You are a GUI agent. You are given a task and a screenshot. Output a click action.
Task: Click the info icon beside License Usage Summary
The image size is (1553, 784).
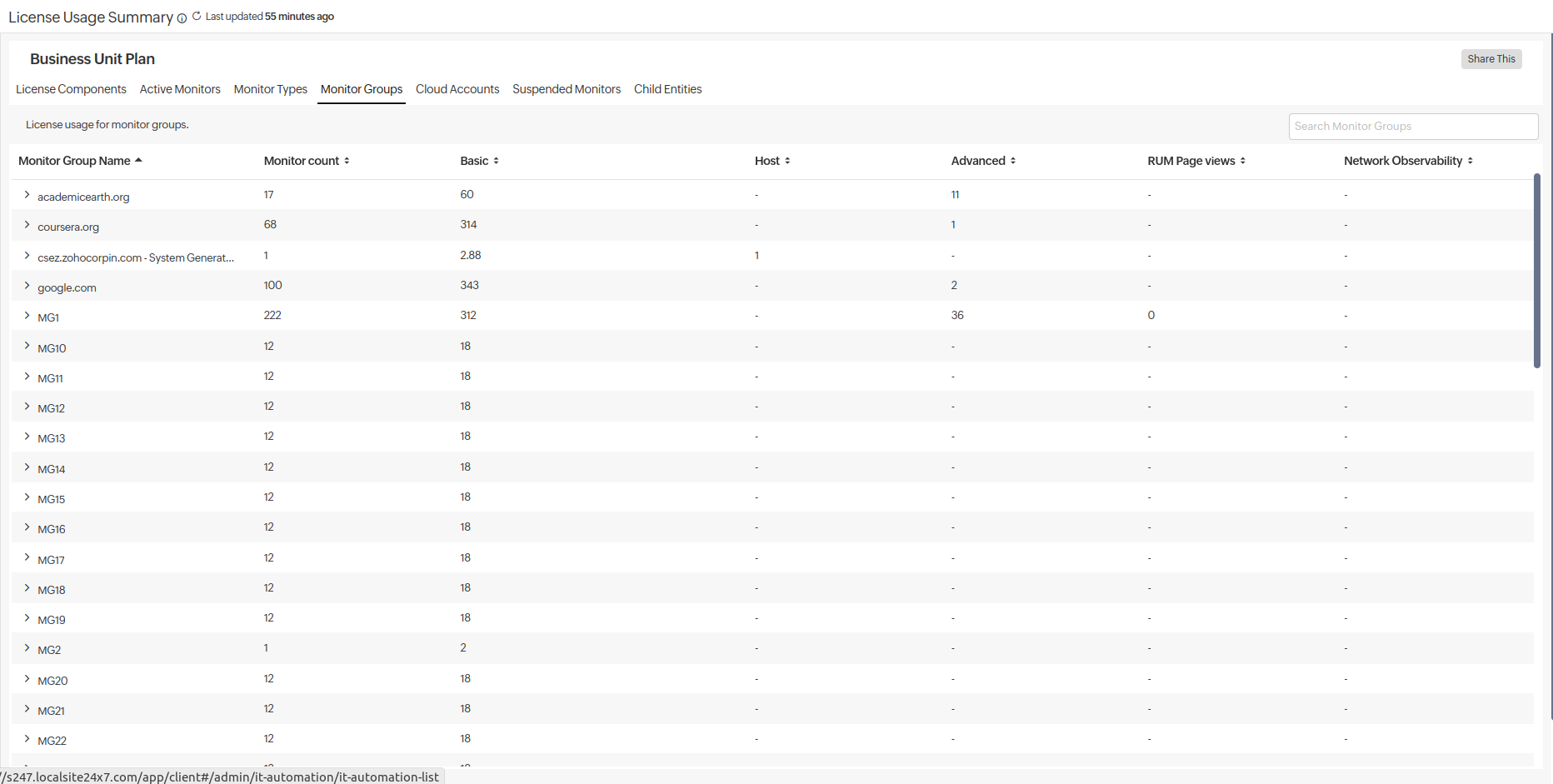click(182, 18)
